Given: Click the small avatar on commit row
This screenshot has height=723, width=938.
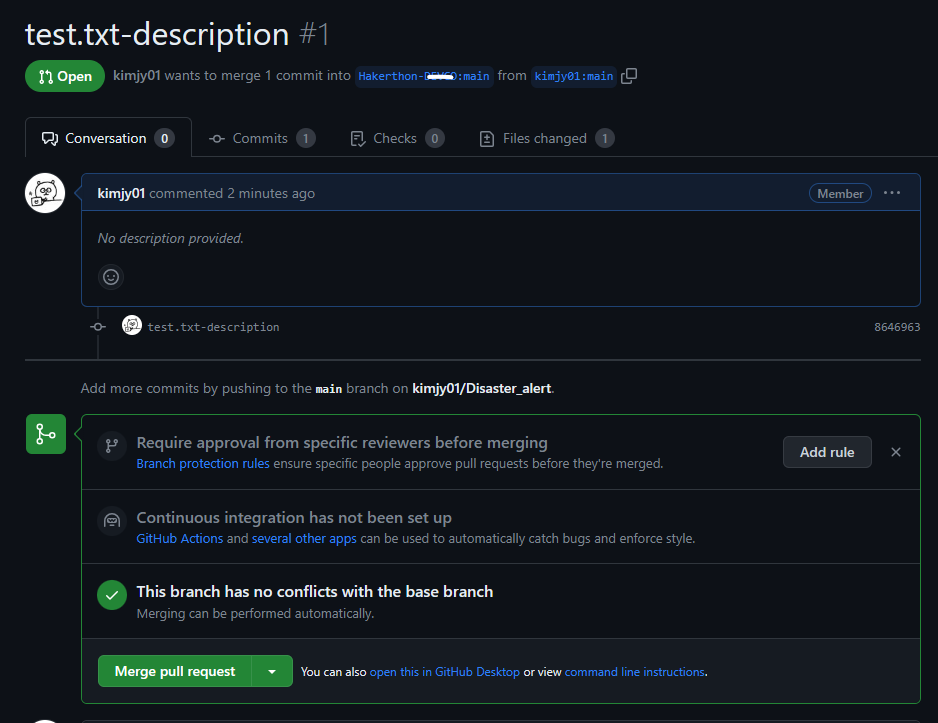Looking at the screenshot, I should (132, 325).
